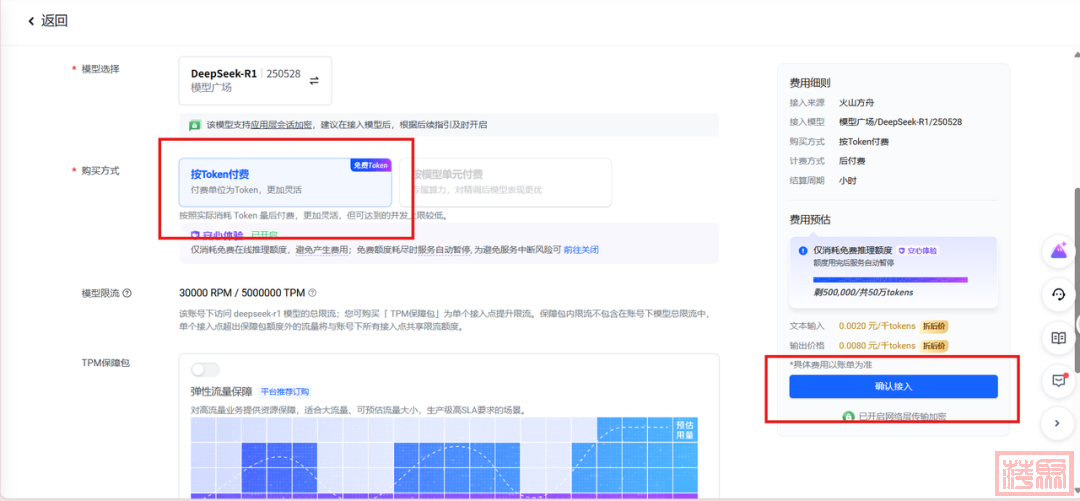Click the free token quota progress bar
The width and height of the screenshot is (1080, 501).
[890, 280]
